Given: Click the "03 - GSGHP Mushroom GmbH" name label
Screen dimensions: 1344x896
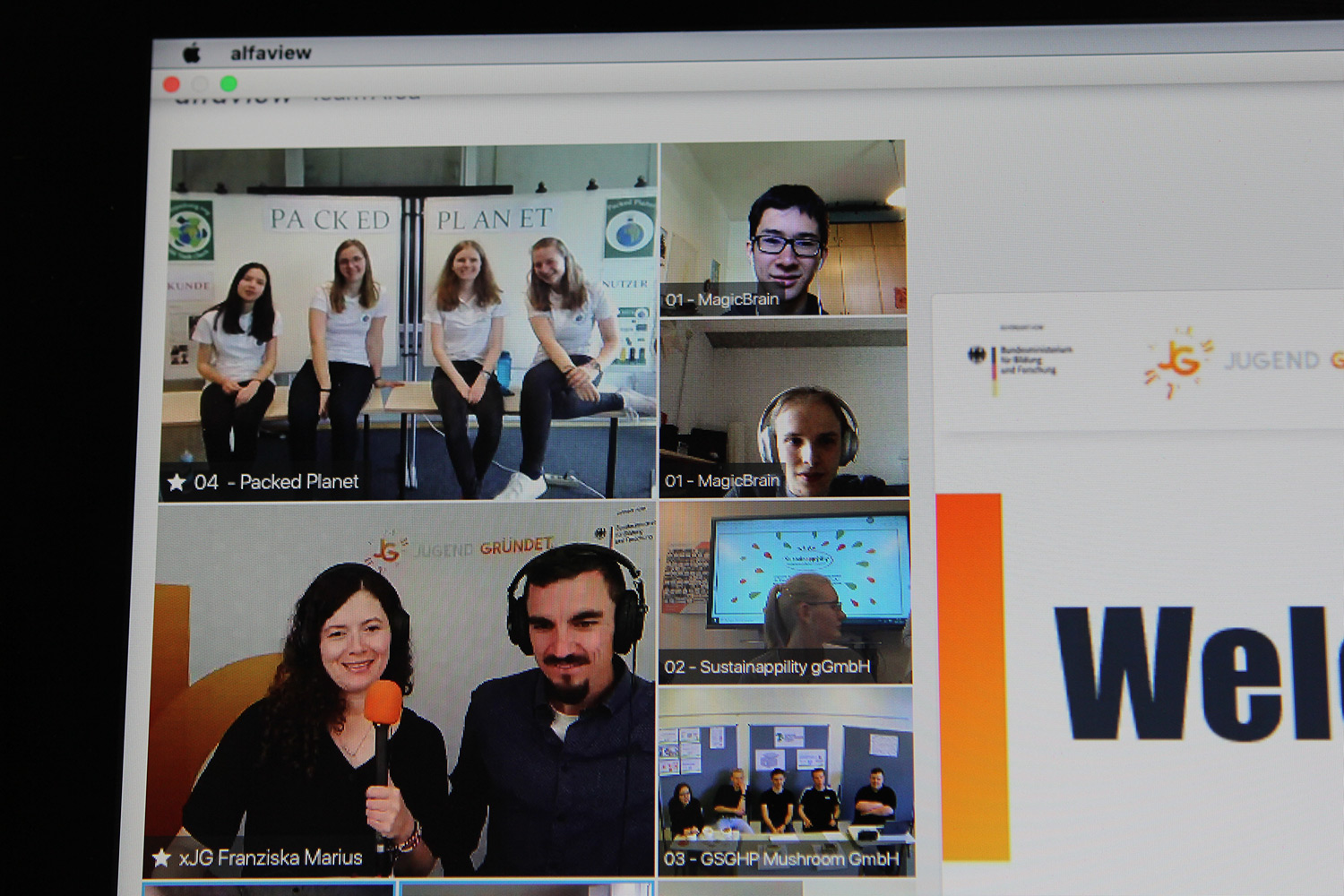Looking at the screenshot, I should pos(780,859).
